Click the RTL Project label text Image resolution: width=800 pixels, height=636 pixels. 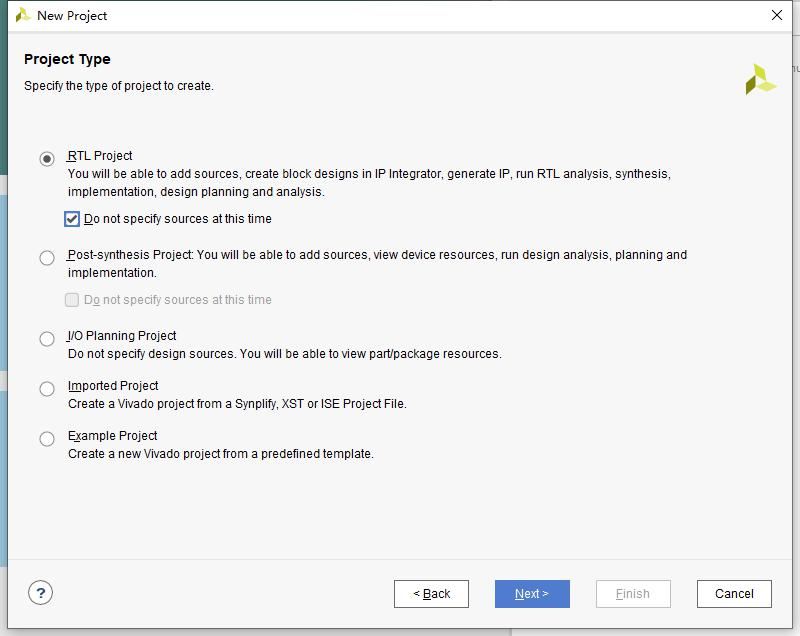(100, 156)
